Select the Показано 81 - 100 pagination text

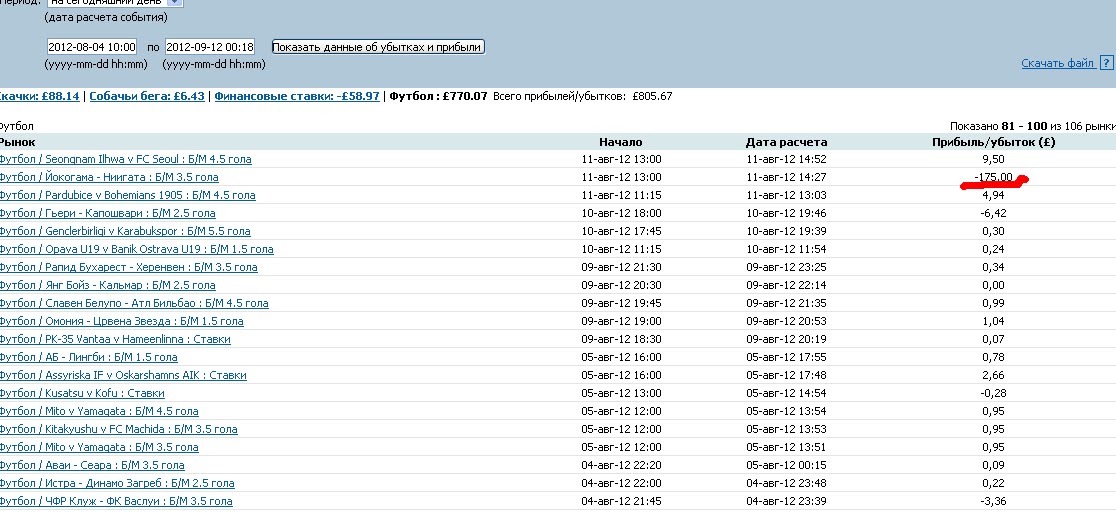(x=1033, y=126)
